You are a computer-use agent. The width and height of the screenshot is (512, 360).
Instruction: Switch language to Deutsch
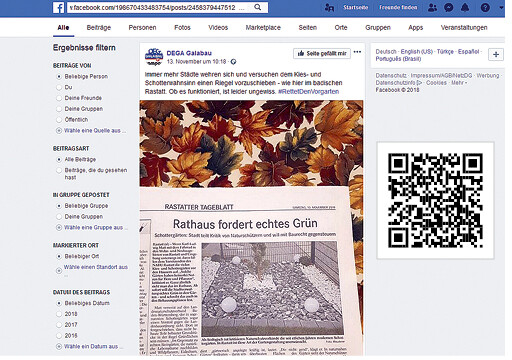click(386, 52)
